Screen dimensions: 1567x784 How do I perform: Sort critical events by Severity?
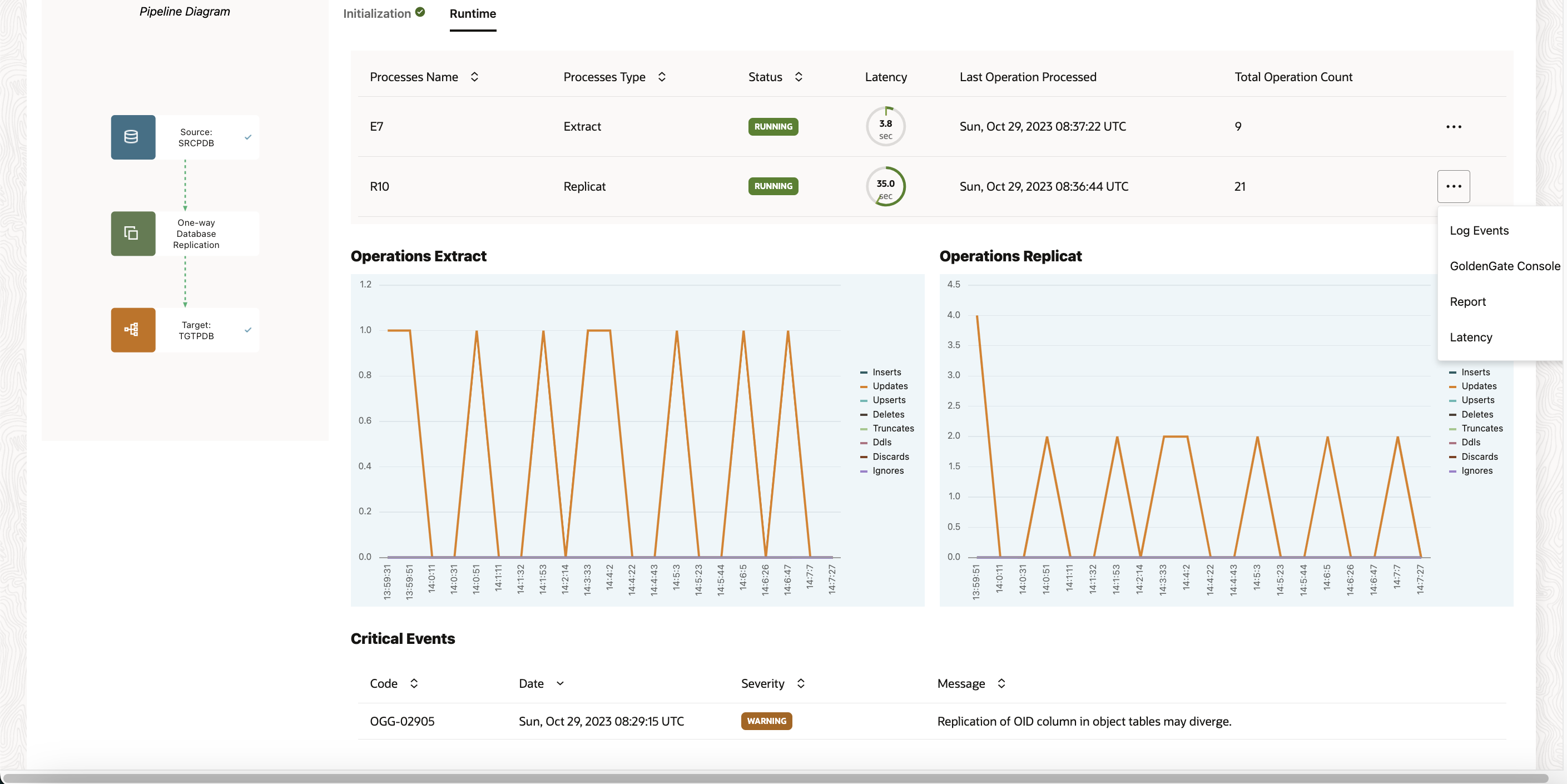tap(801, 684)
